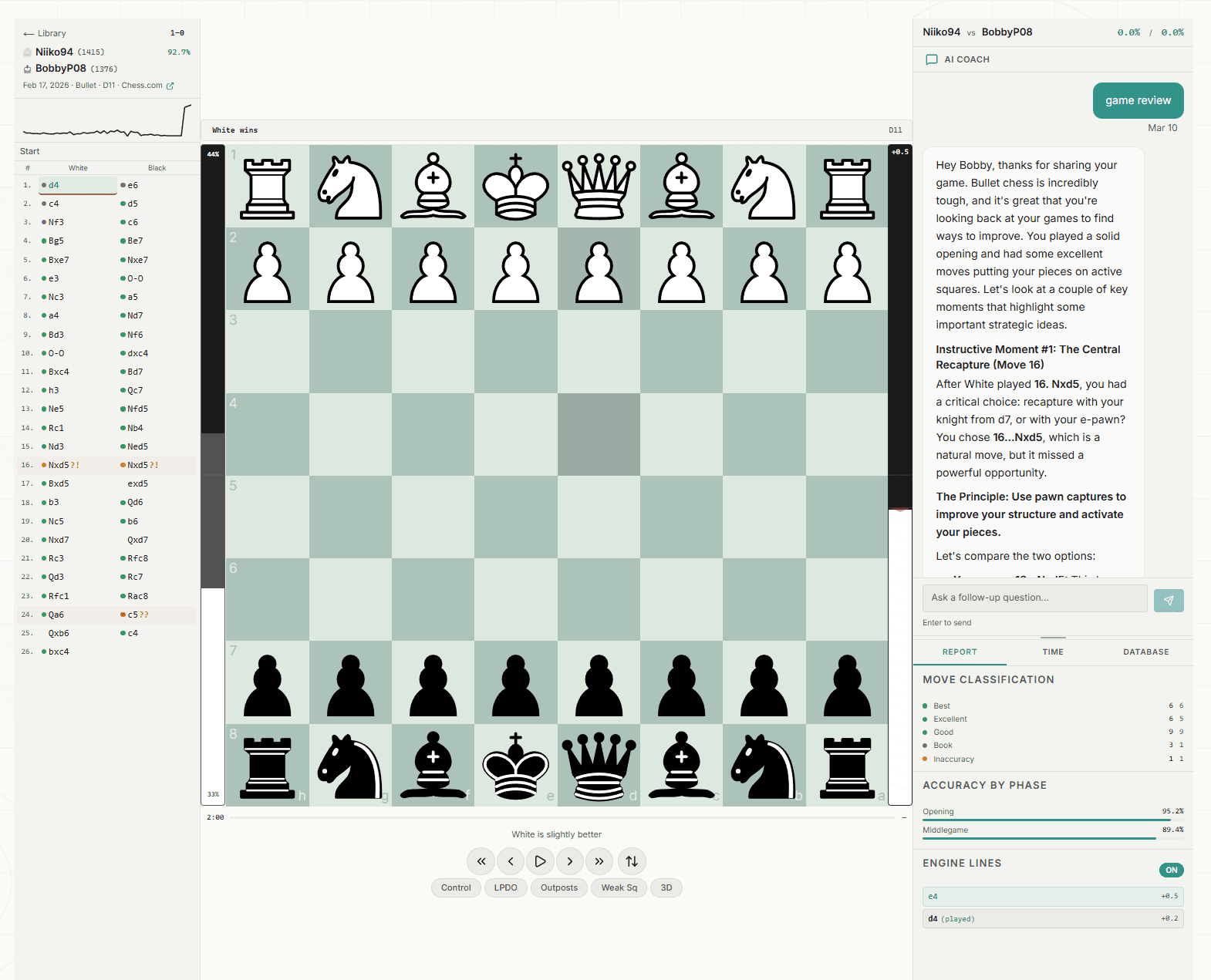The width and height of the screenshot is (1211, 980).
Task: Switch to the DATABASE tab
Action: click(1146, 652)
